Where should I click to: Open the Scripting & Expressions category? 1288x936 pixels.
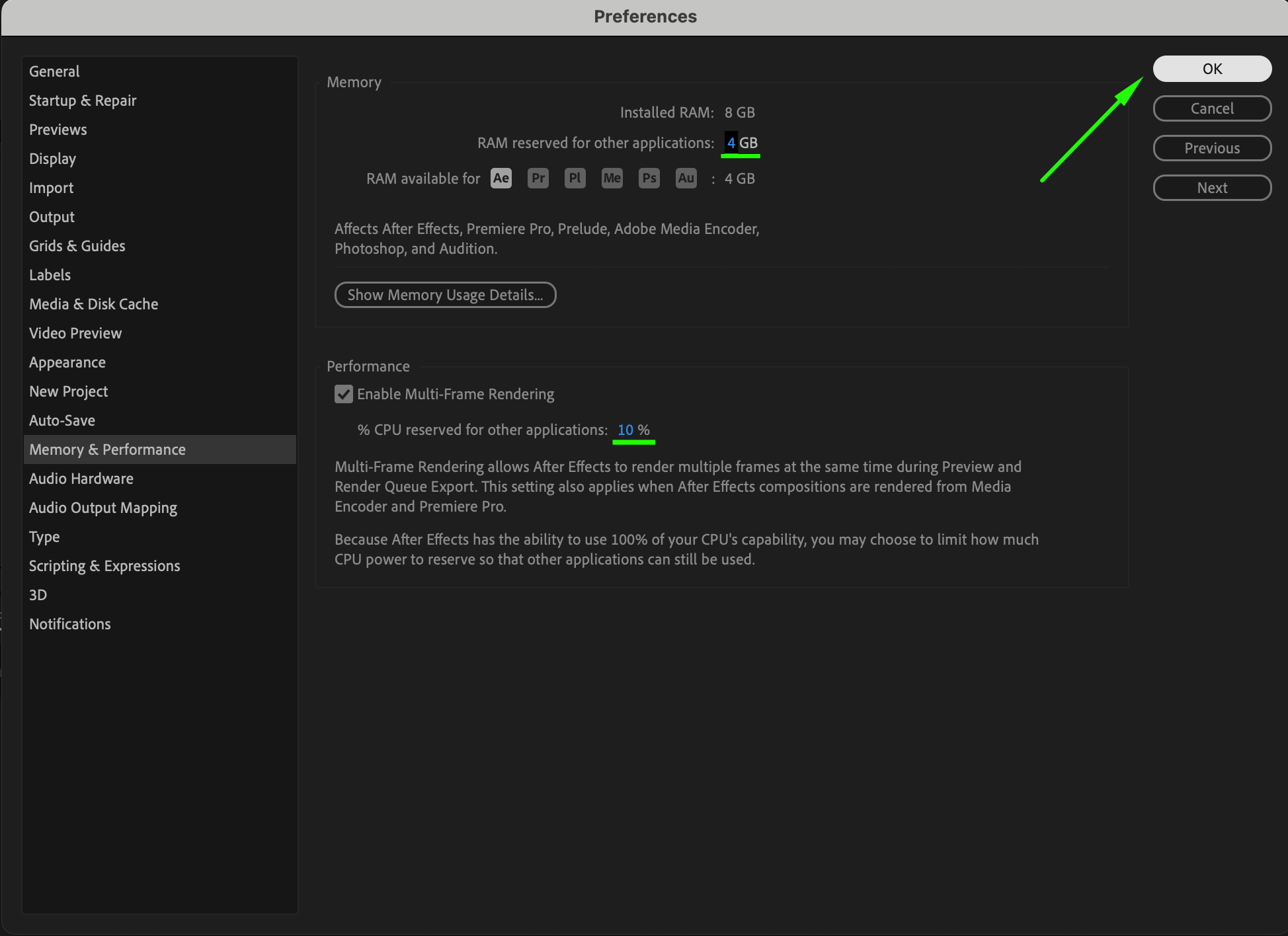104,566
